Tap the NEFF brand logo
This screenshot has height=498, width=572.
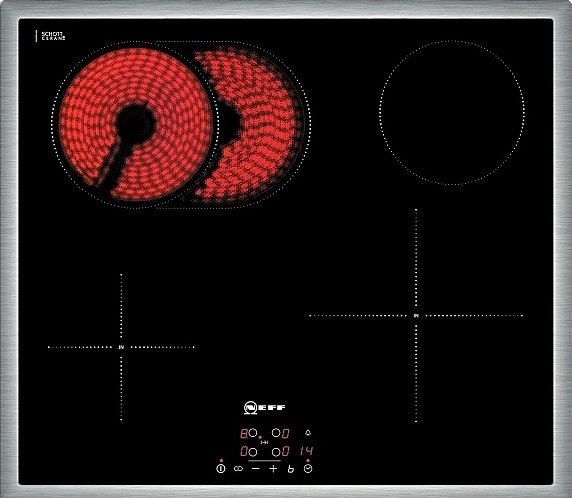[265, 408]
